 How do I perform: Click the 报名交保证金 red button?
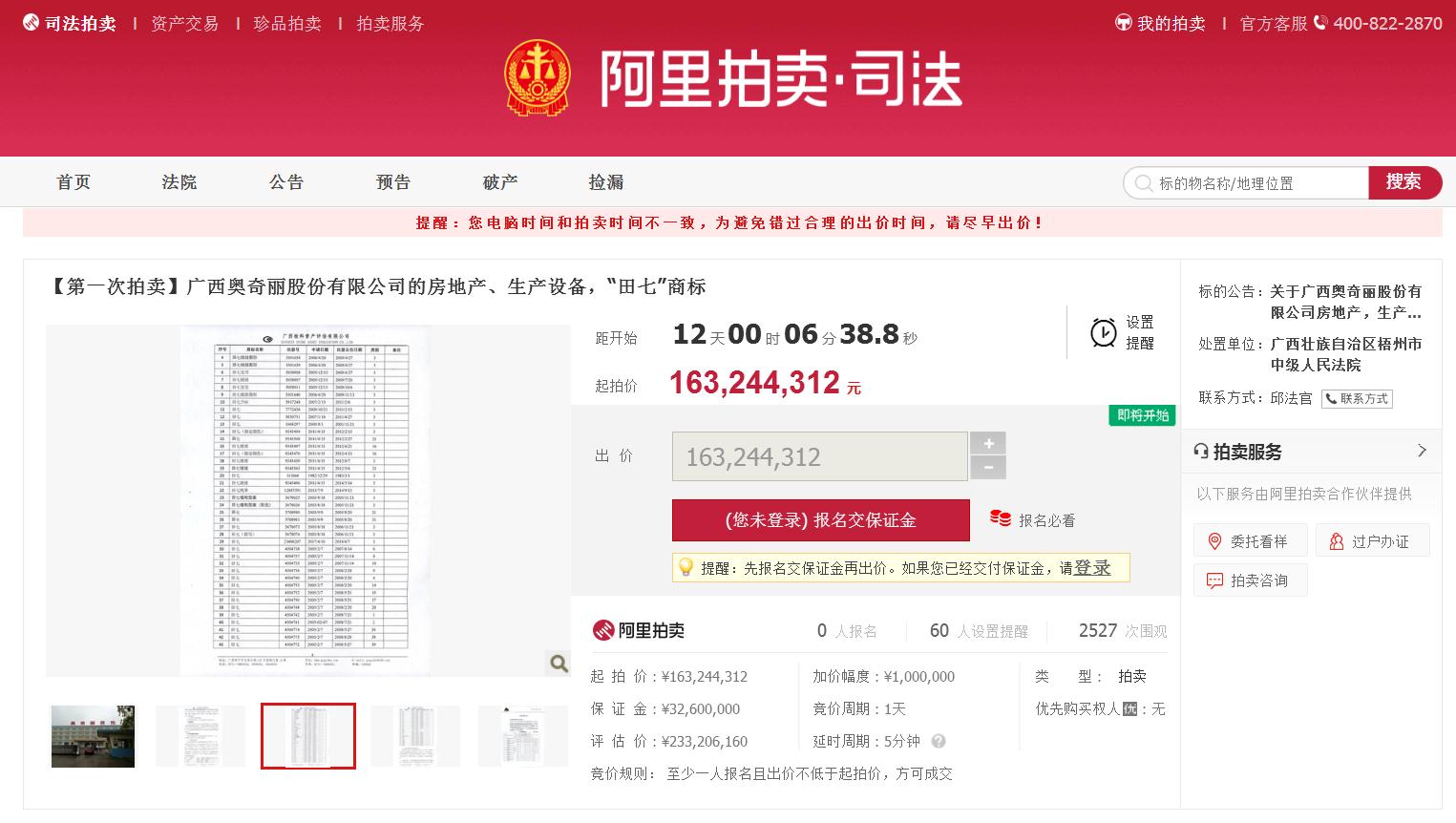coord(820,520)
